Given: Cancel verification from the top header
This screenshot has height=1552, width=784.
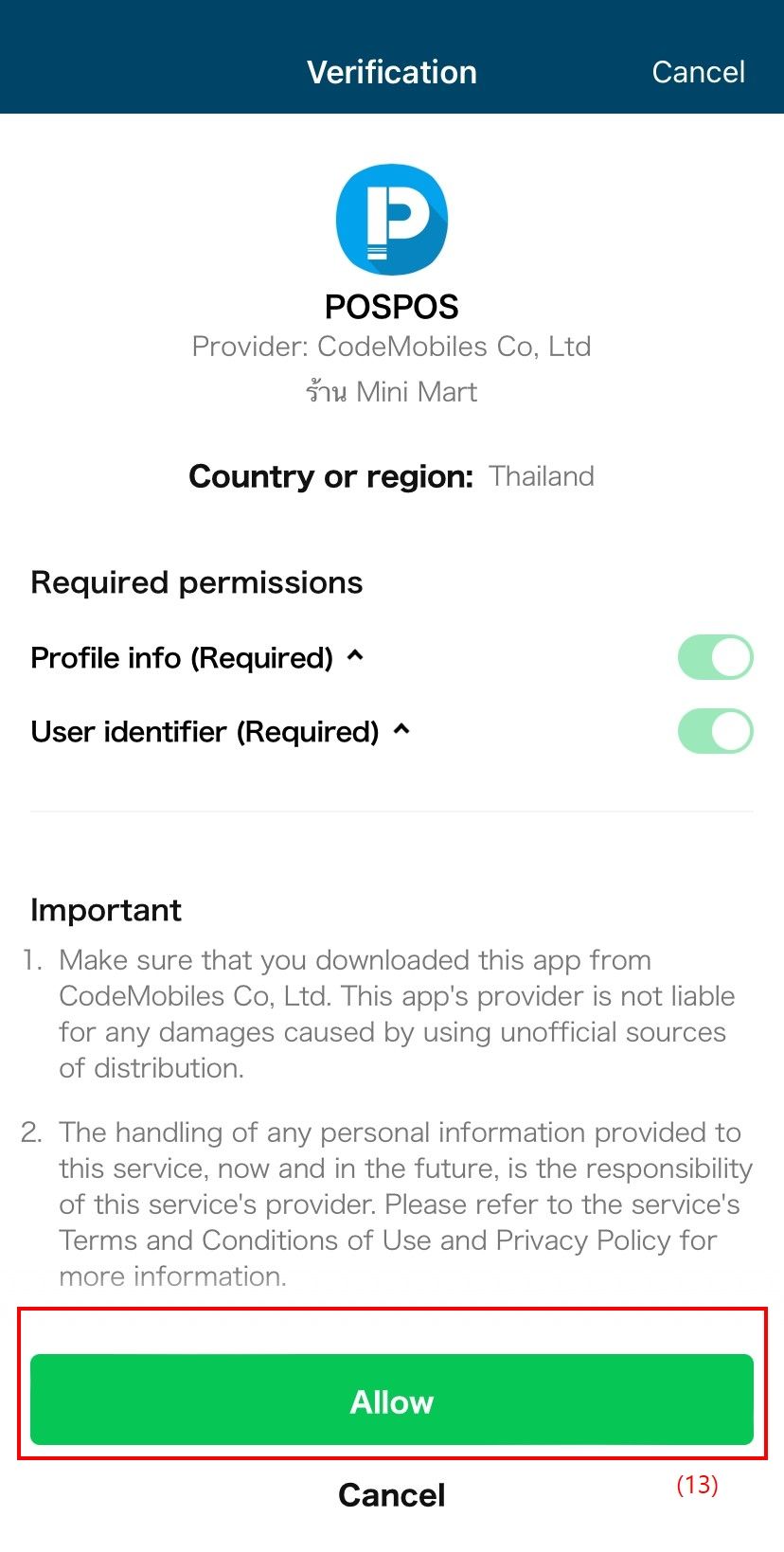Looking at the screenshot, I should 698,72.
